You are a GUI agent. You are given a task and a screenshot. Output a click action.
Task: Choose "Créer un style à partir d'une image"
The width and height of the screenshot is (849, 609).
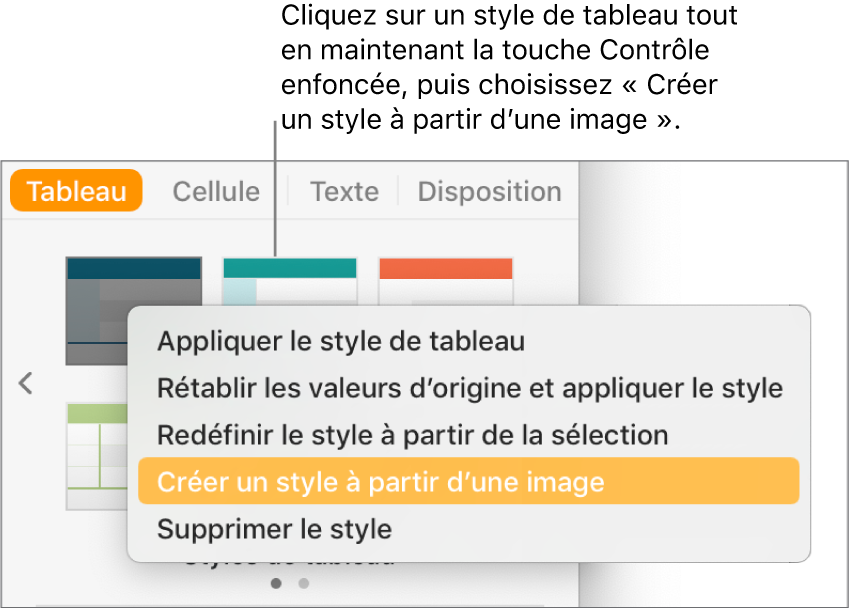381,482
